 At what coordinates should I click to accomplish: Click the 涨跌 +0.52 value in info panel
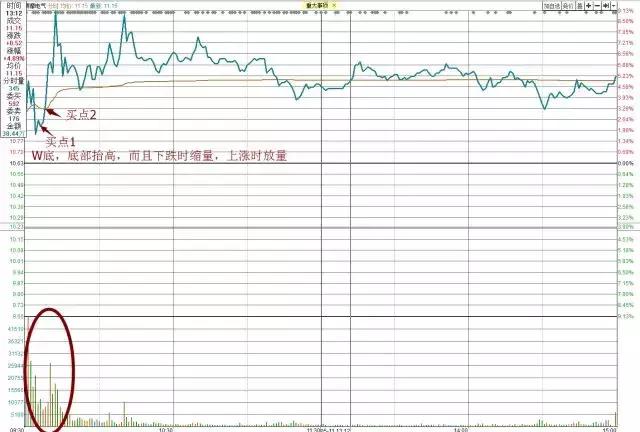pyautogui.click(x=14, y=43)
